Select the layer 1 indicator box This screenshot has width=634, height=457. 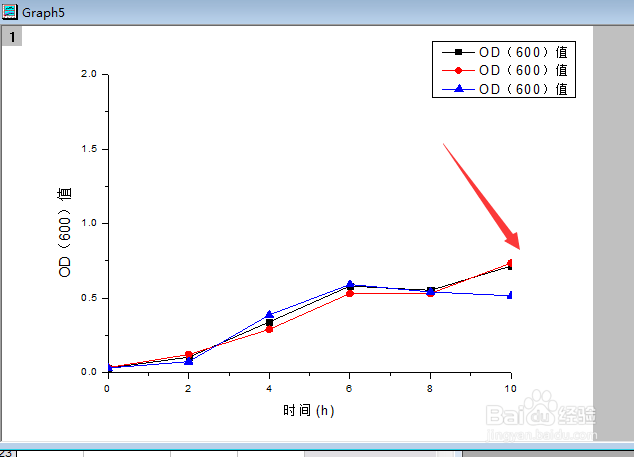[12, 37]
